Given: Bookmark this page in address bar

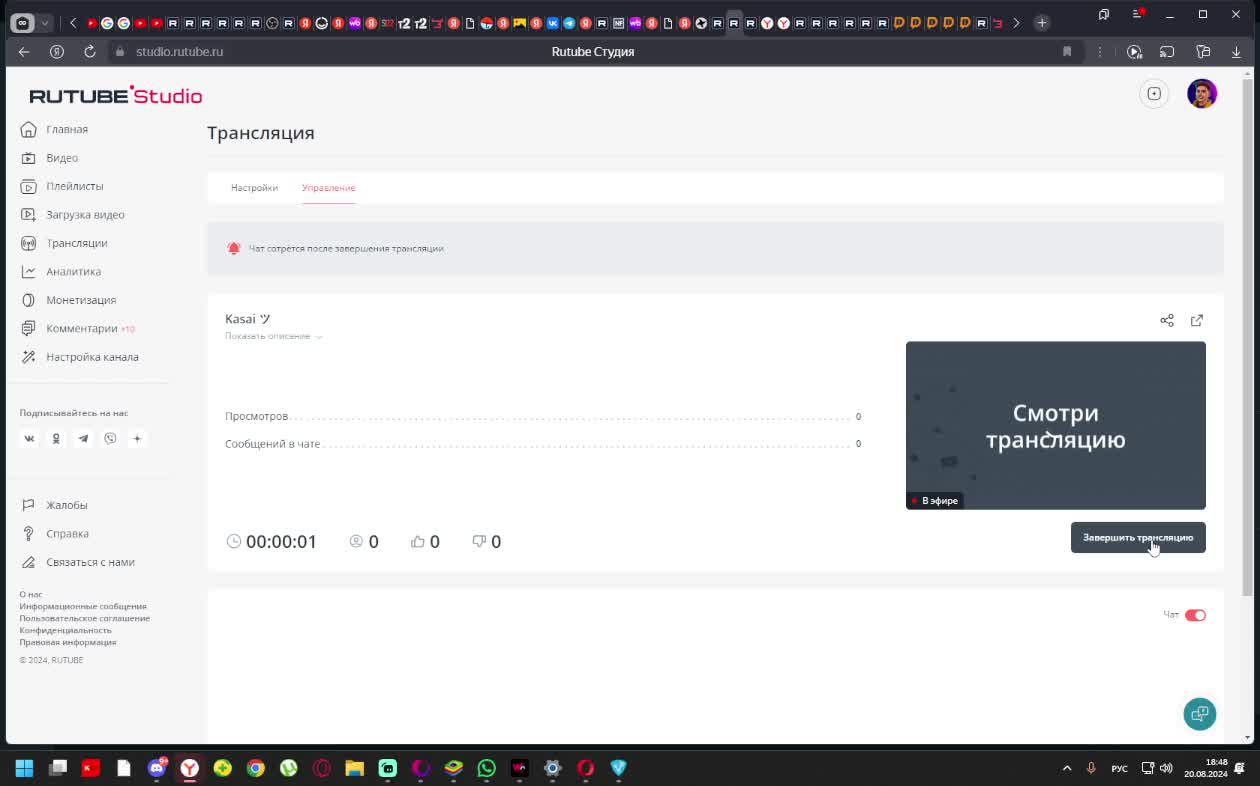Looking at the screenshot, I should pos(1067,51).
